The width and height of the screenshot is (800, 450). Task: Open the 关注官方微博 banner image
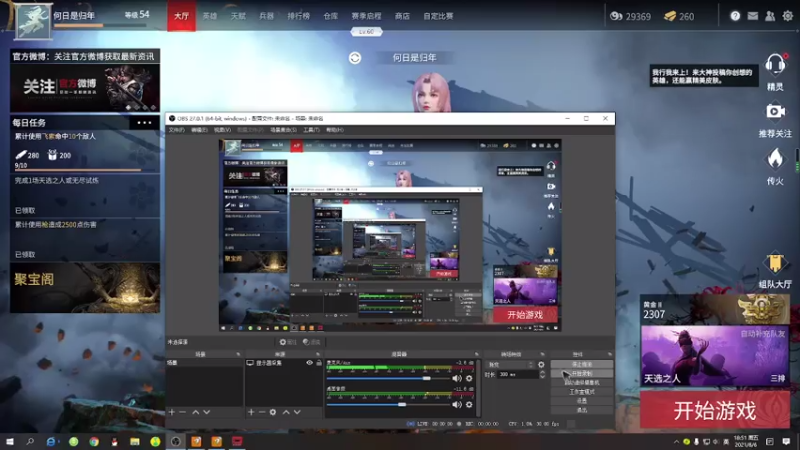85,88
